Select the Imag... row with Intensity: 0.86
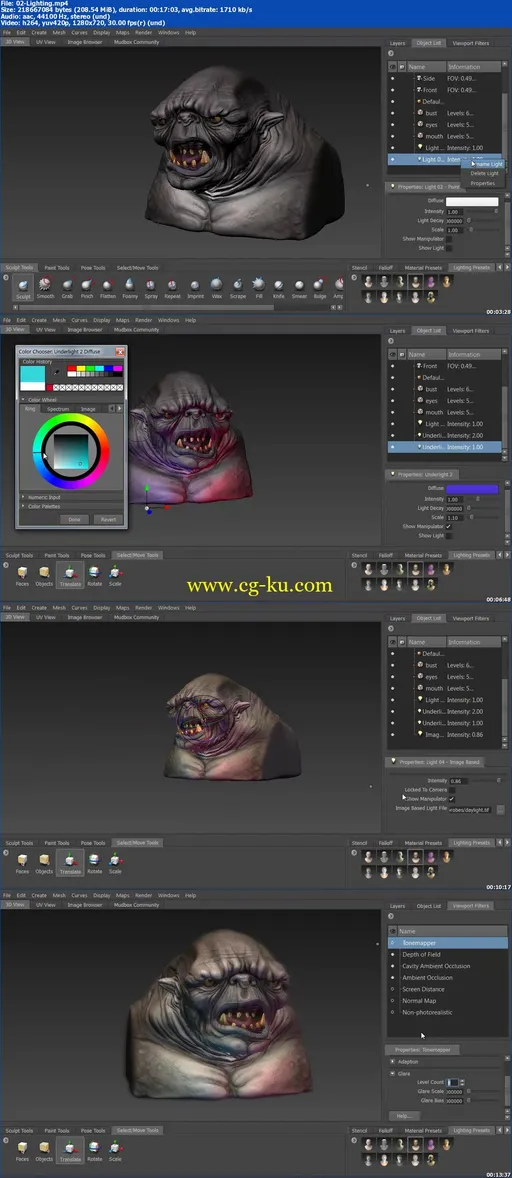The width and height of the screenshot is (512, 1178). [x=444, y=735]
